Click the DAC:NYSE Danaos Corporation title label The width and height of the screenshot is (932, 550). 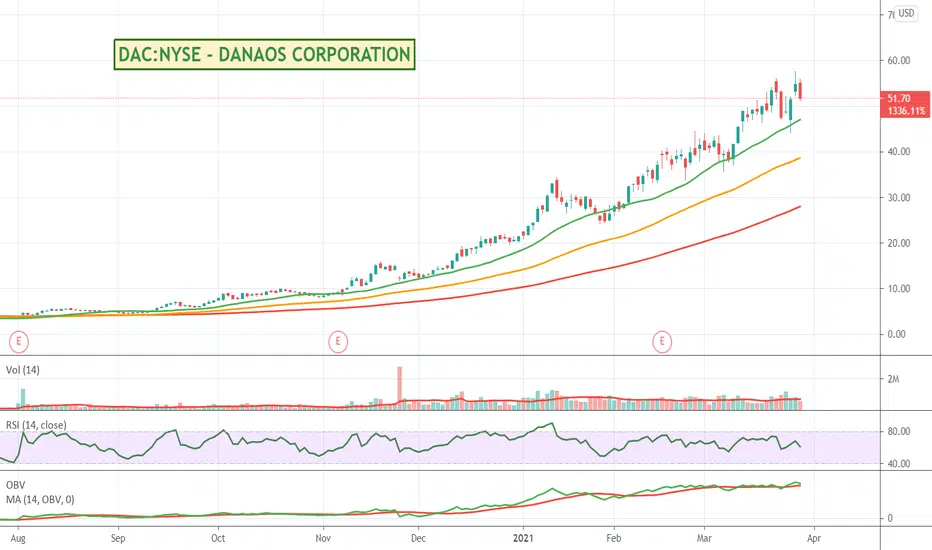tap(265, 55)
